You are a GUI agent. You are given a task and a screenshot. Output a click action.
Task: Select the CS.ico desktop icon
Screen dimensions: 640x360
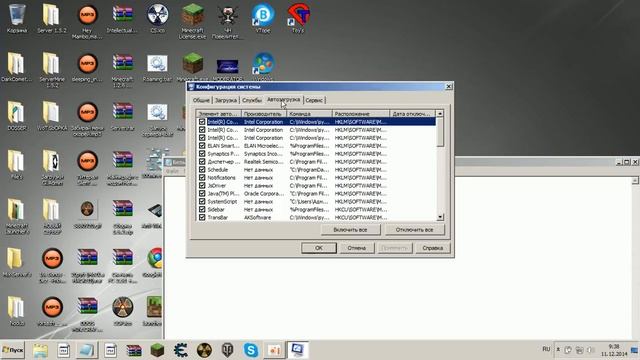(158, 18)
